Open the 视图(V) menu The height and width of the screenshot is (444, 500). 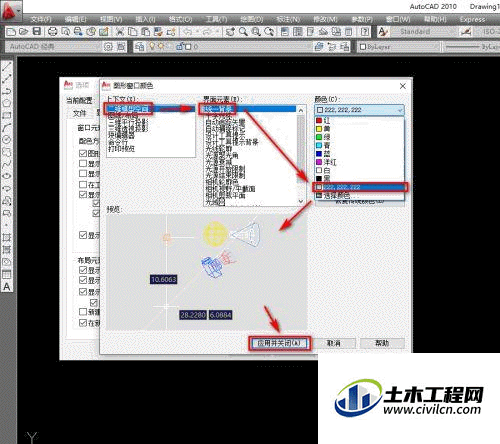point(111,19)
